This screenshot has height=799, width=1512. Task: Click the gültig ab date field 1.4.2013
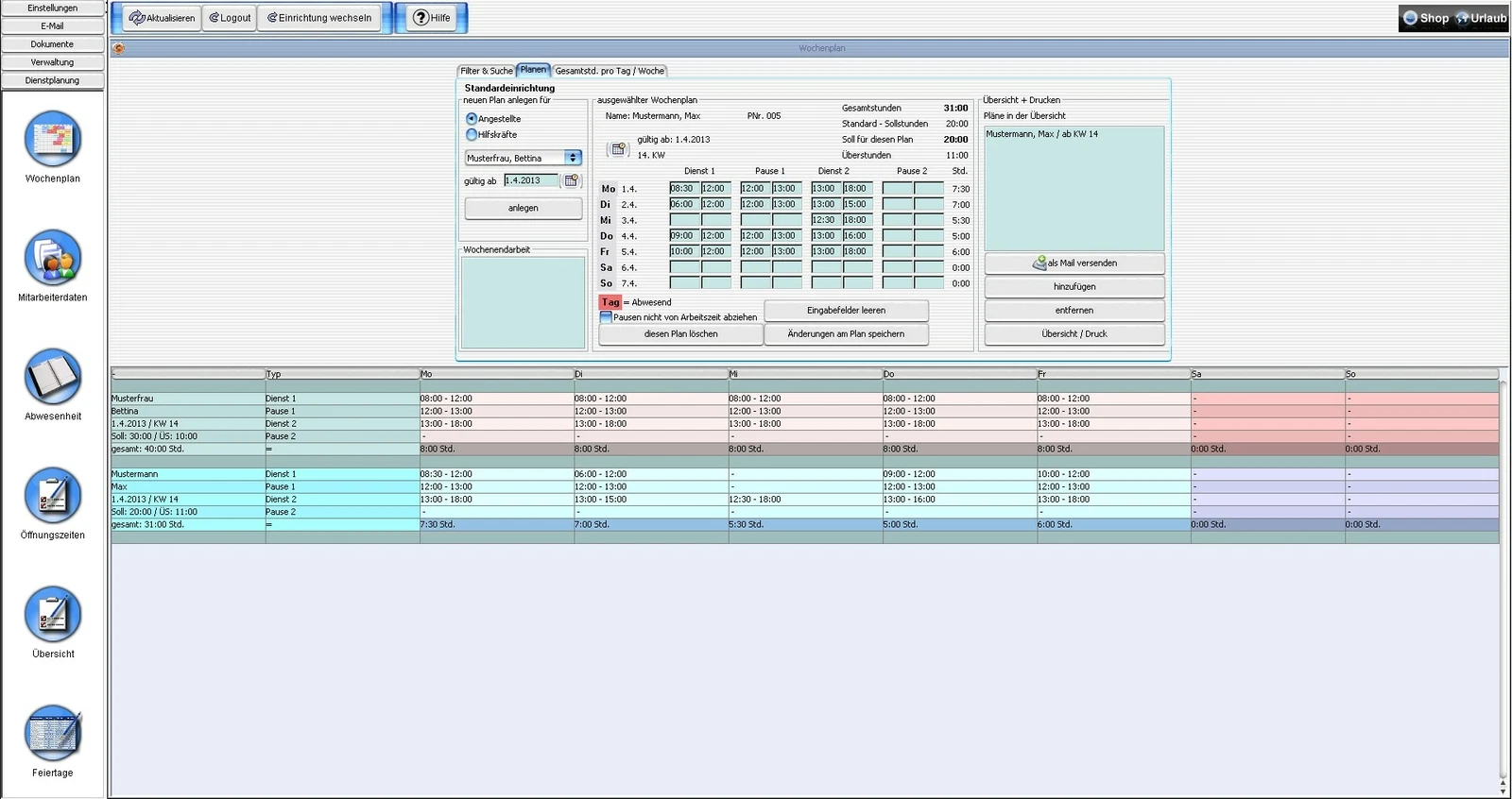(x=531, y=180)
